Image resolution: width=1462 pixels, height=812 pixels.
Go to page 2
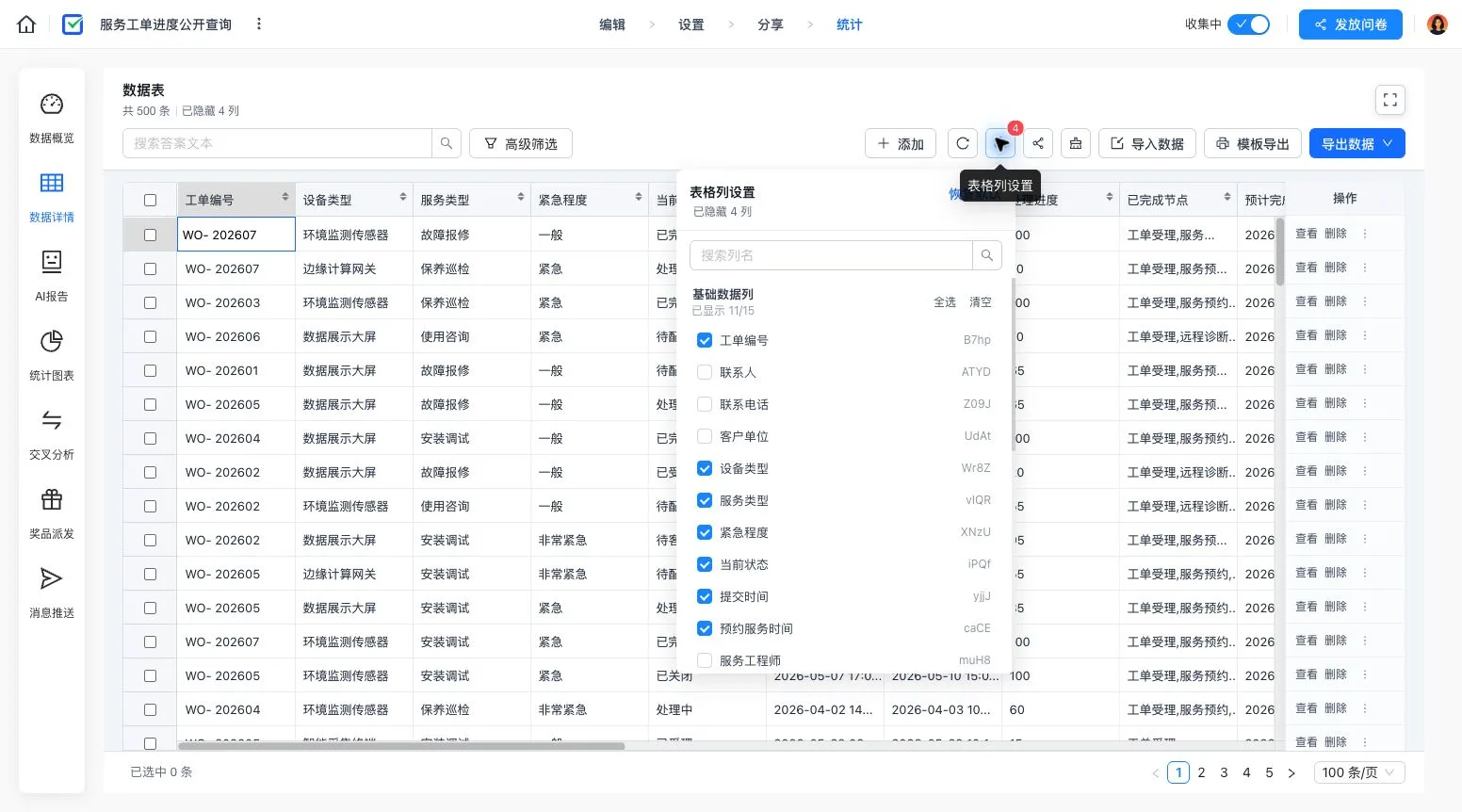(1201, 772)
